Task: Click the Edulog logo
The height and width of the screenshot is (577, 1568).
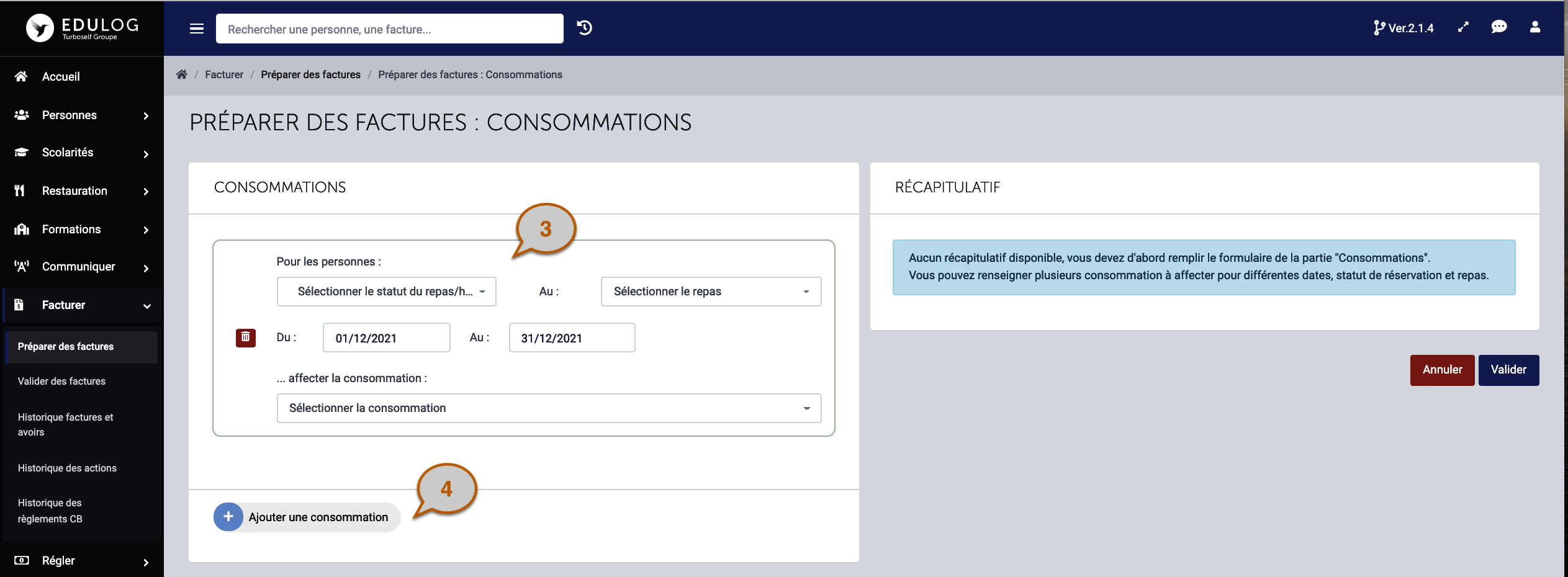Action: [x=82, y=28]
